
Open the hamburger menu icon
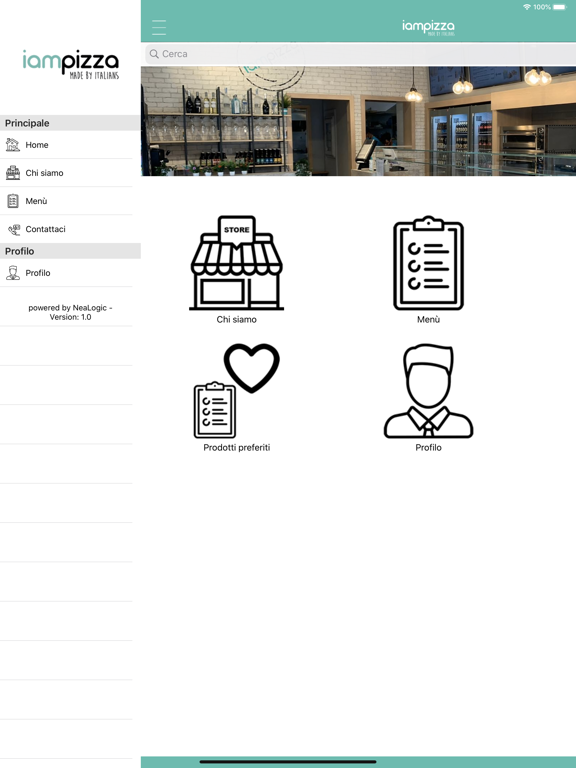tap(159, 27)
